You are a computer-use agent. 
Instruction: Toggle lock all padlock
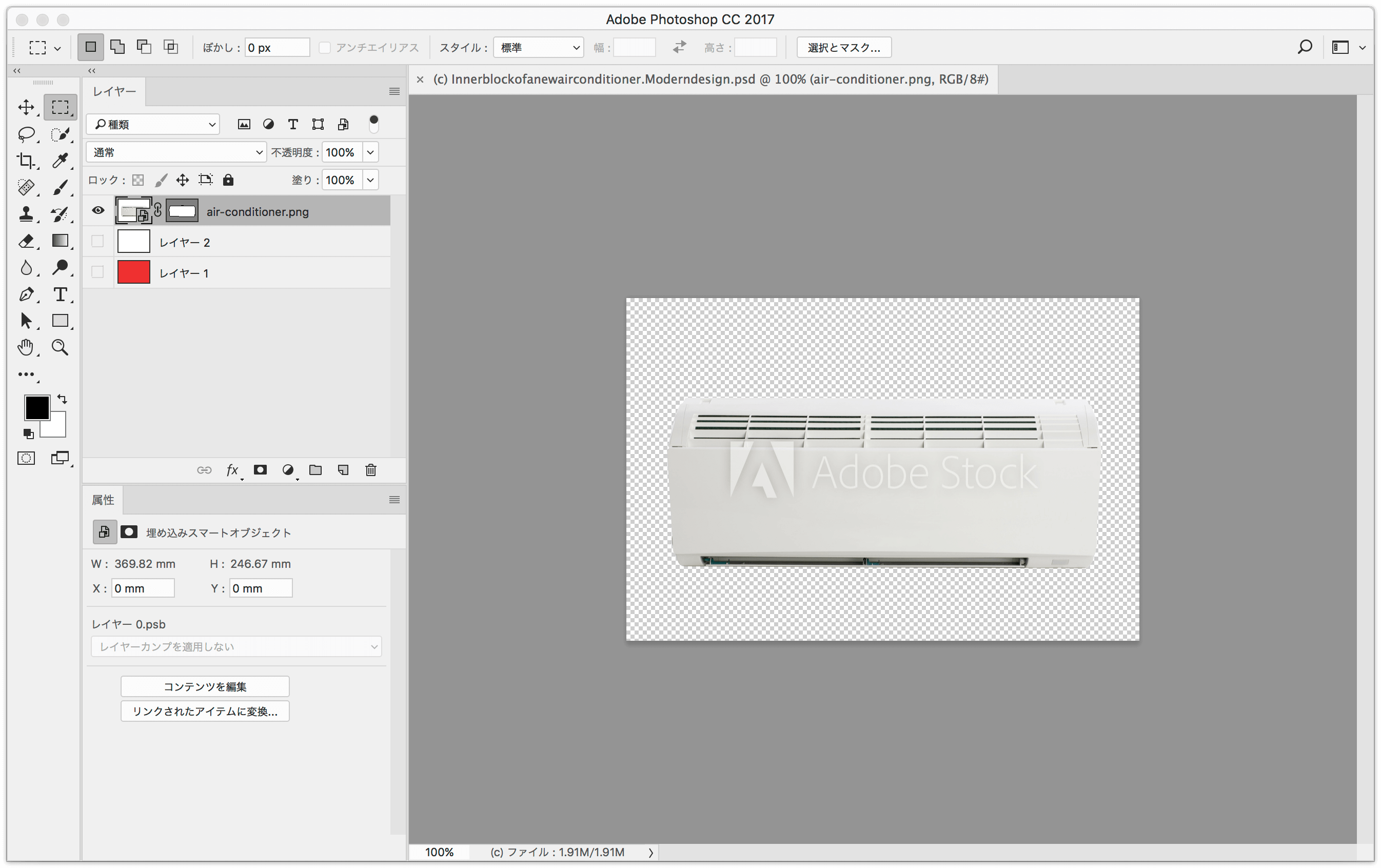(x=228, y=180)
